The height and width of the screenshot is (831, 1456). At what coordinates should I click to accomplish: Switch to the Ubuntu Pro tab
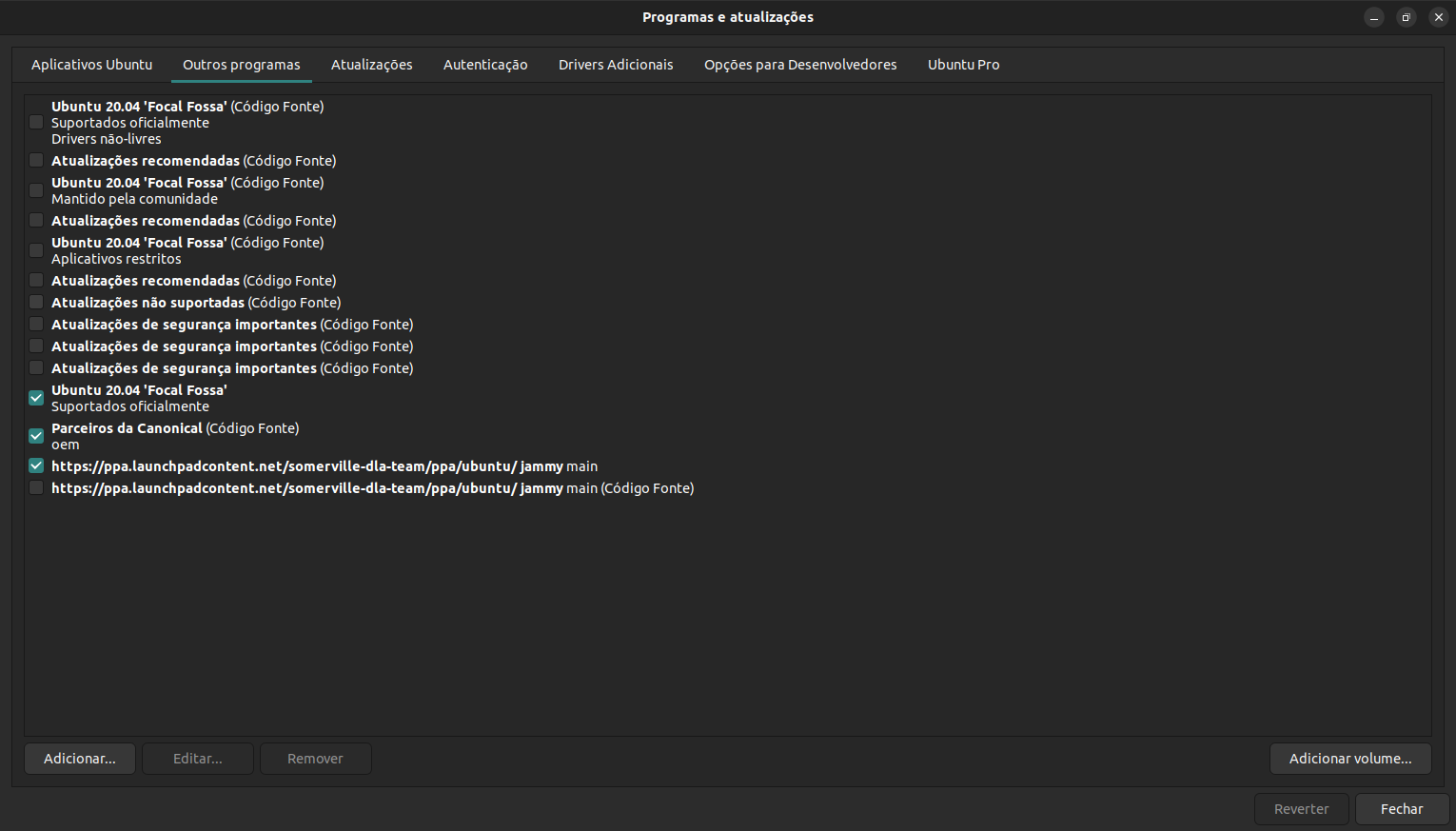[964, 65]
